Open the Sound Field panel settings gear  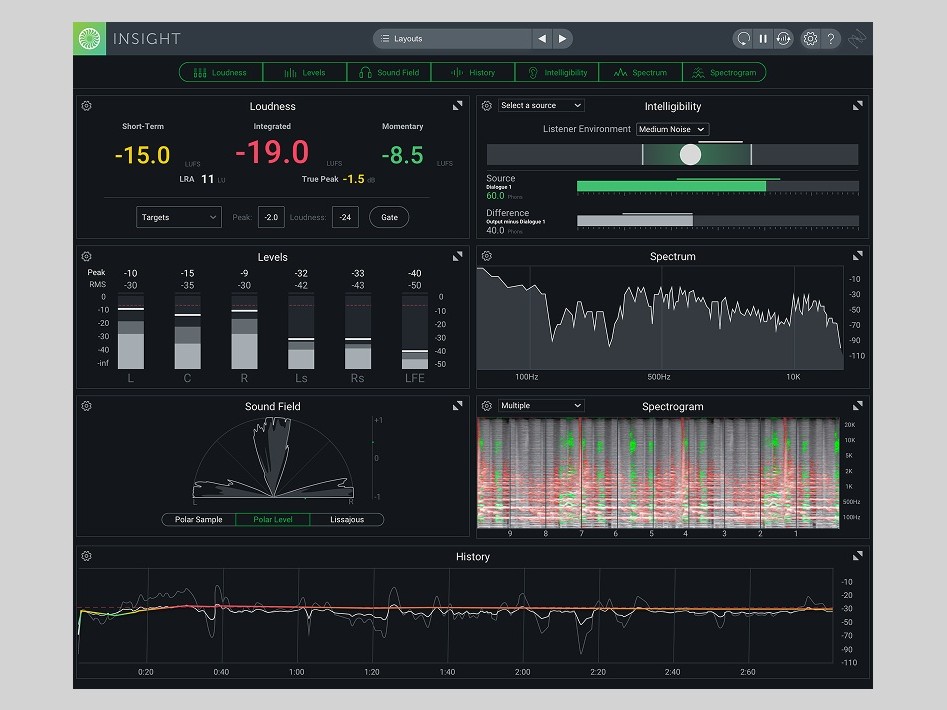coord(86,406)
